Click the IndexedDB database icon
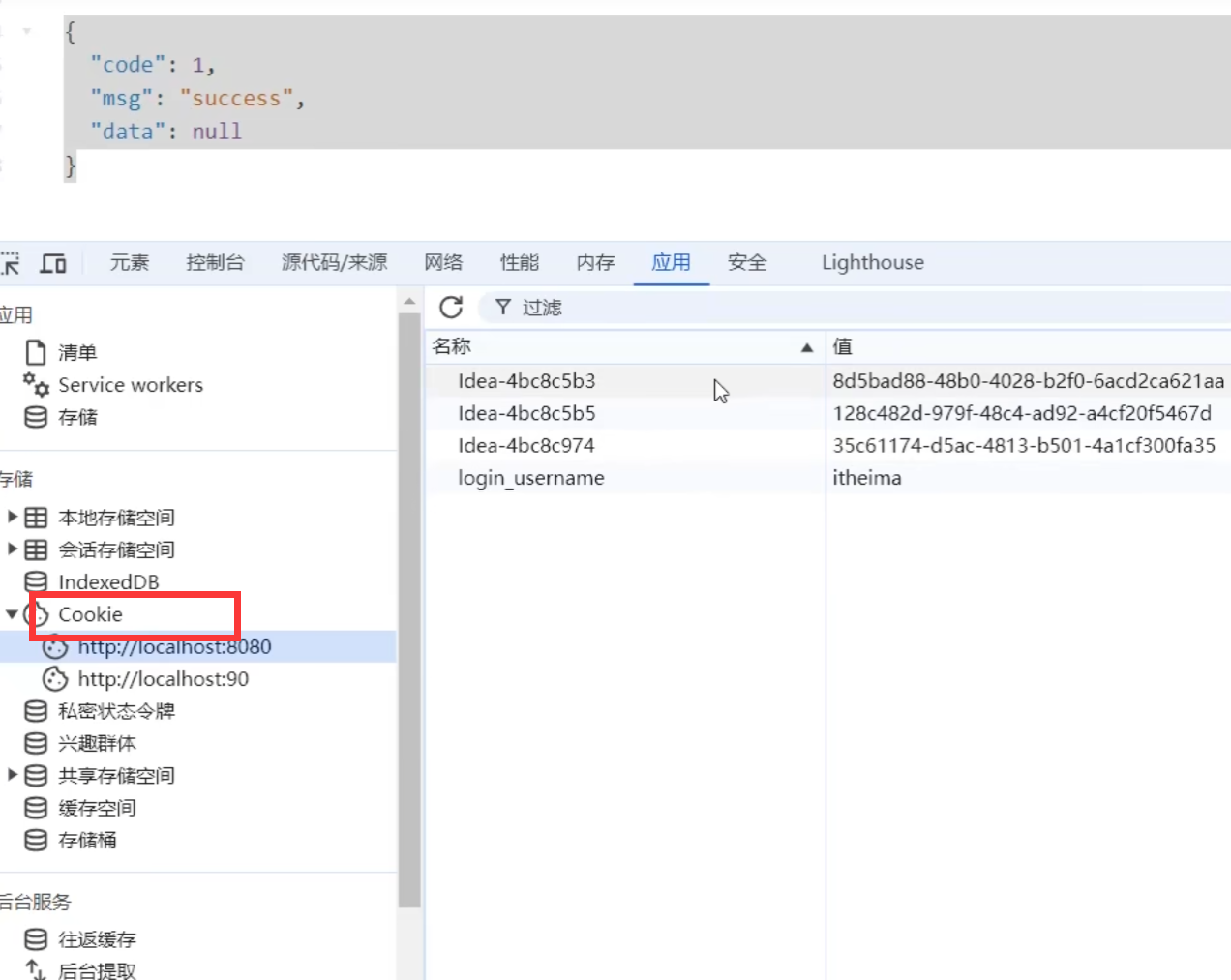The width and height of the screenshot is (1231, 980). 36,582
